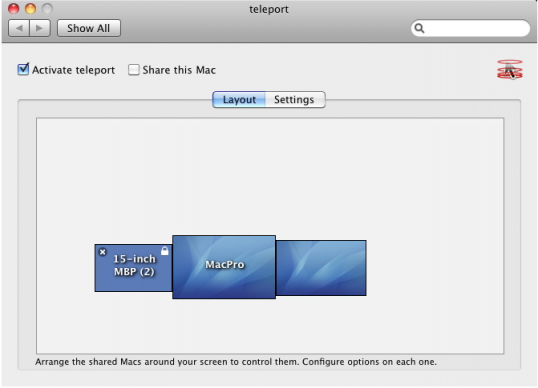The height and width of the screenshot is (388, 538).
Task: Click the lock icon on 15-inch MBP
Action: (165, 251)
